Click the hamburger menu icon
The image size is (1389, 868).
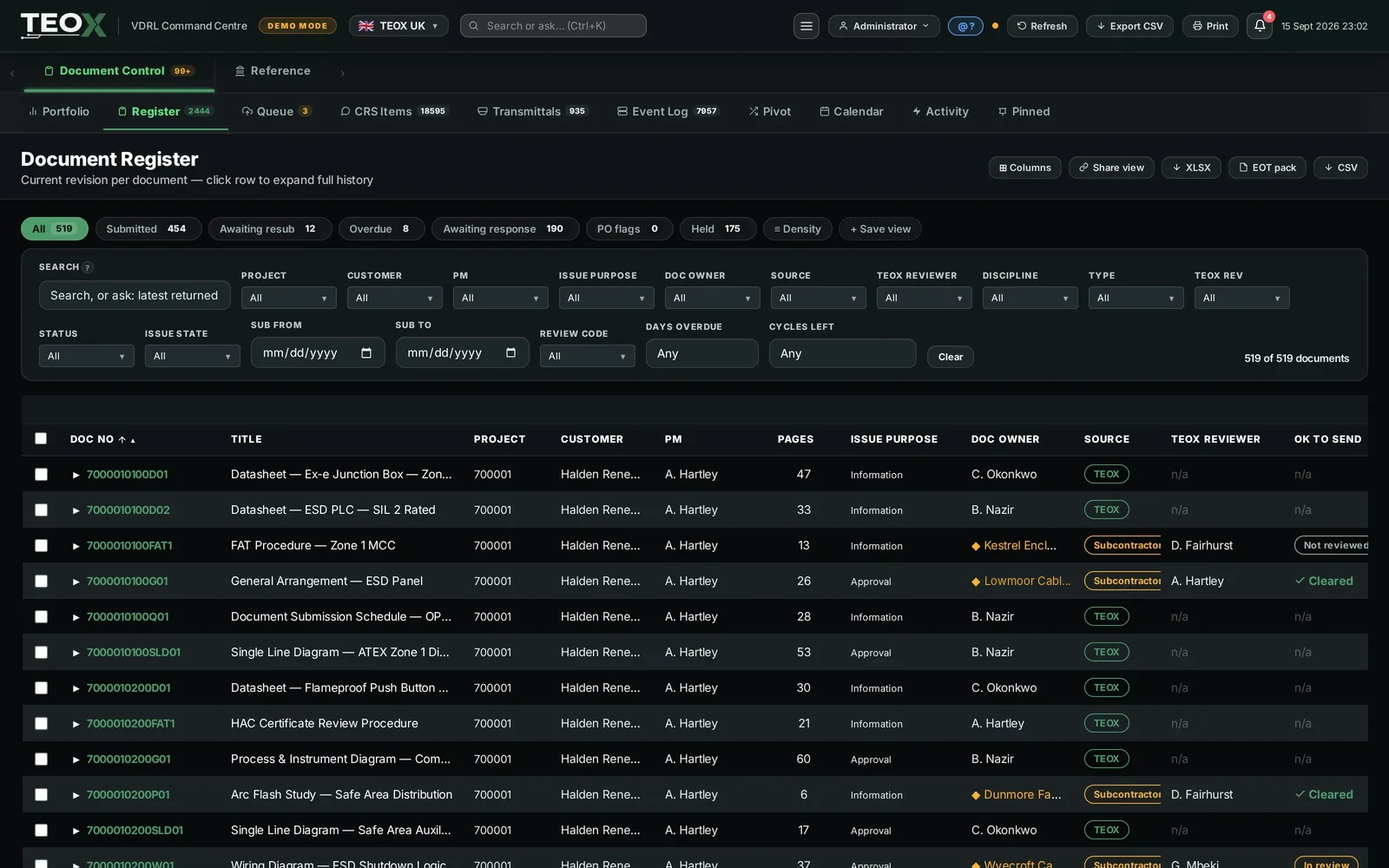click(x=806, y=26)
